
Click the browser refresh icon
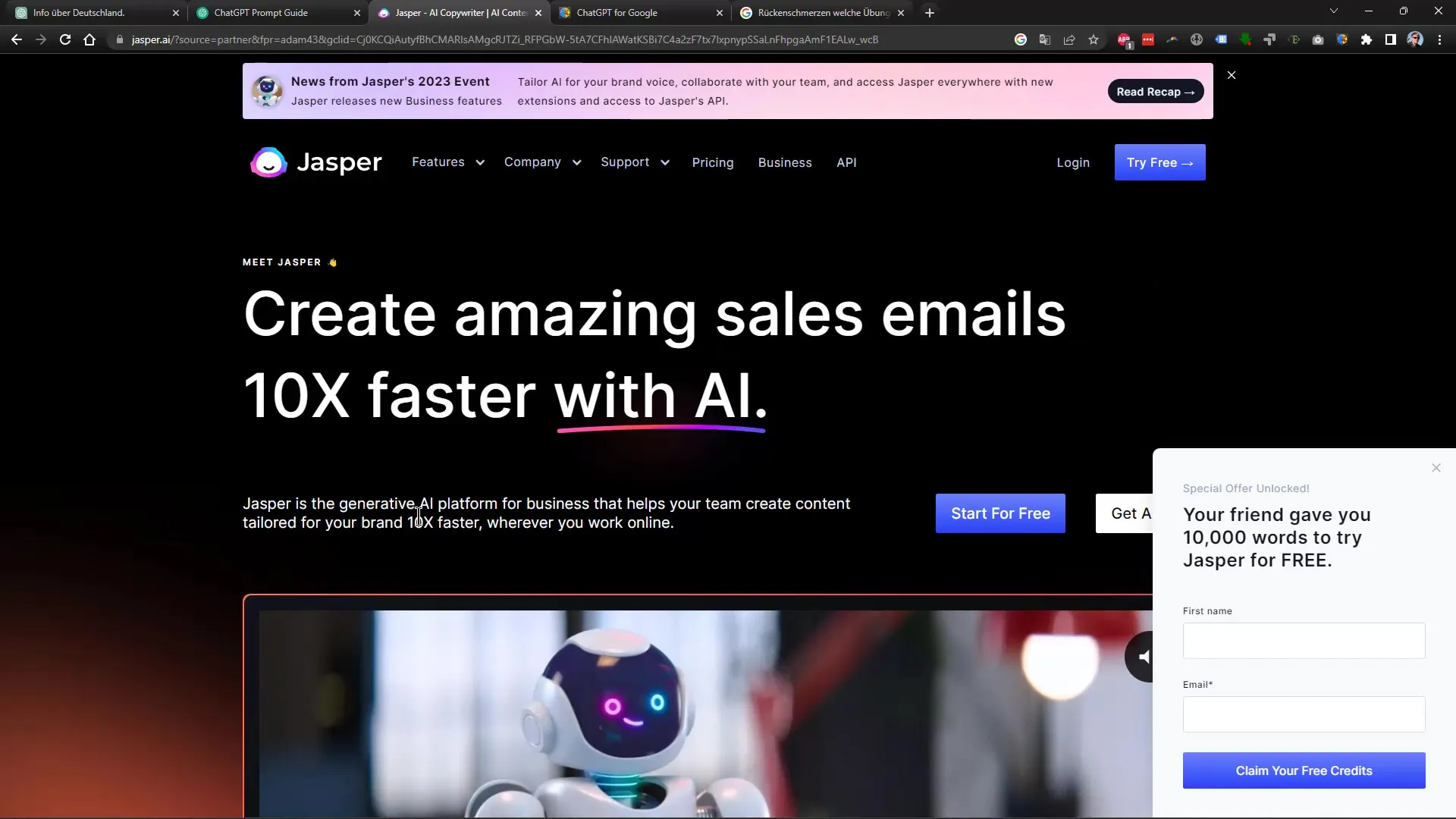(65, 39)
